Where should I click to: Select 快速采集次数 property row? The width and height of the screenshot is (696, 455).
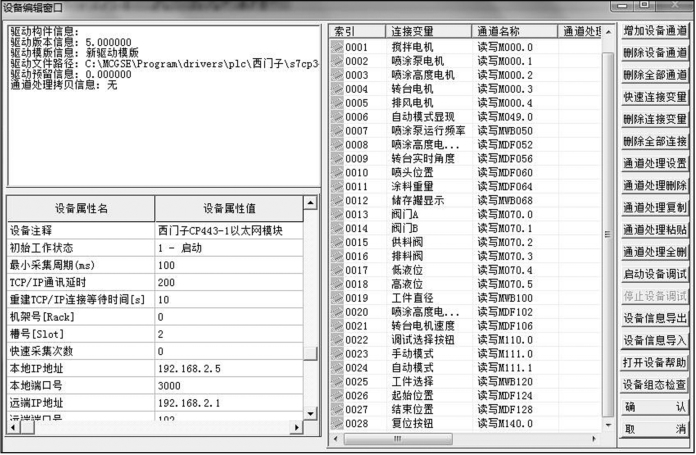[155, 351]
